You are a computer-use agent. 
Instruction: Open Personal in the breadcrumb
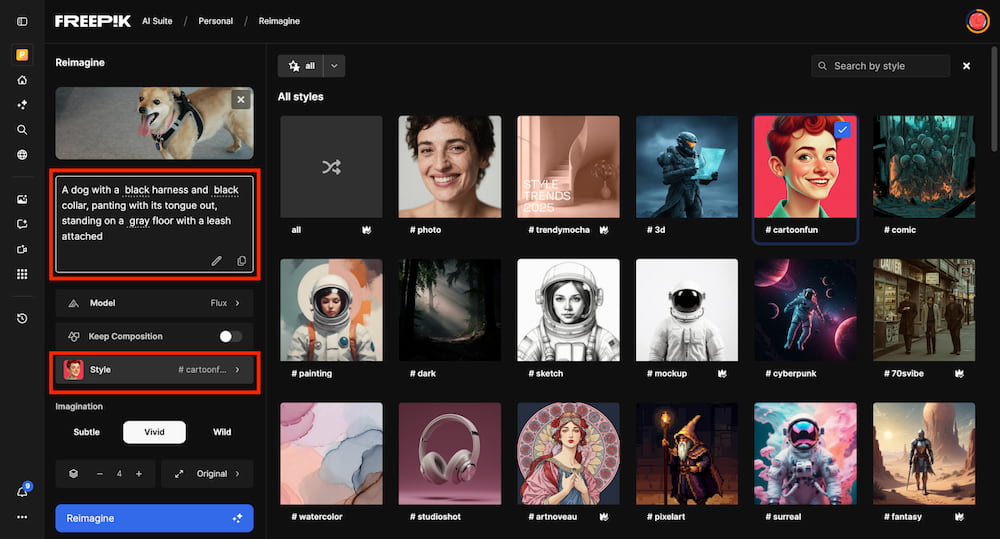point(215,21)
